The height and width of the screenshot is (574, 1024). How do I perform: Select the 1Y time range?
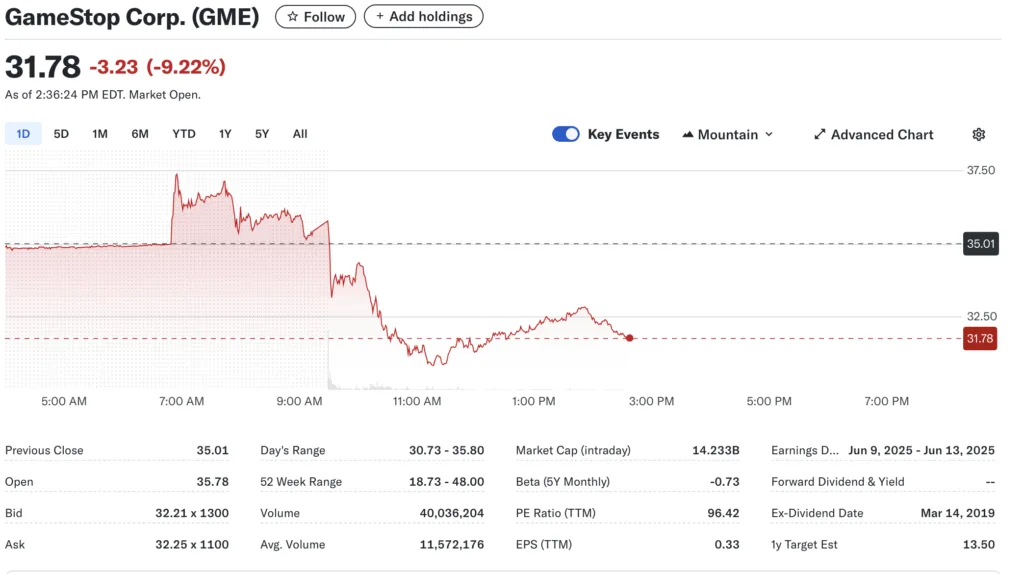tap(225, 134)
